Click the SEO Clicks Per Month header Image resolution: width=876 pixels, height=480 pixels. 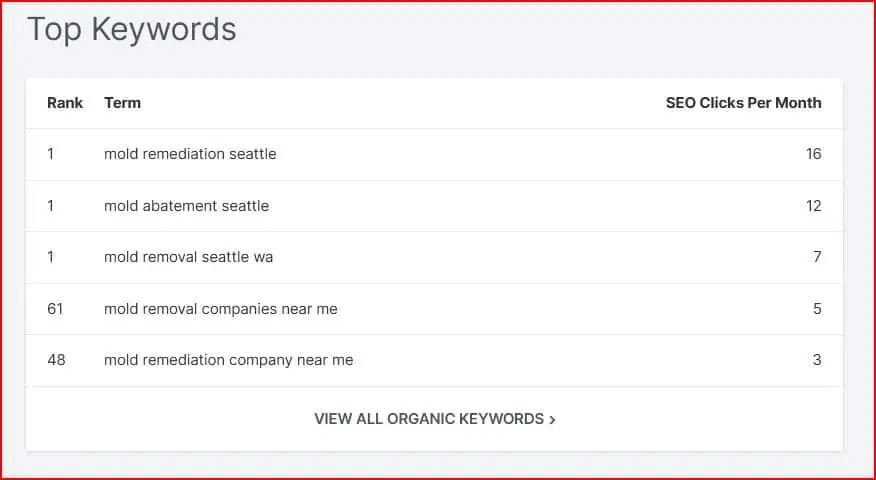click(743, 103)
